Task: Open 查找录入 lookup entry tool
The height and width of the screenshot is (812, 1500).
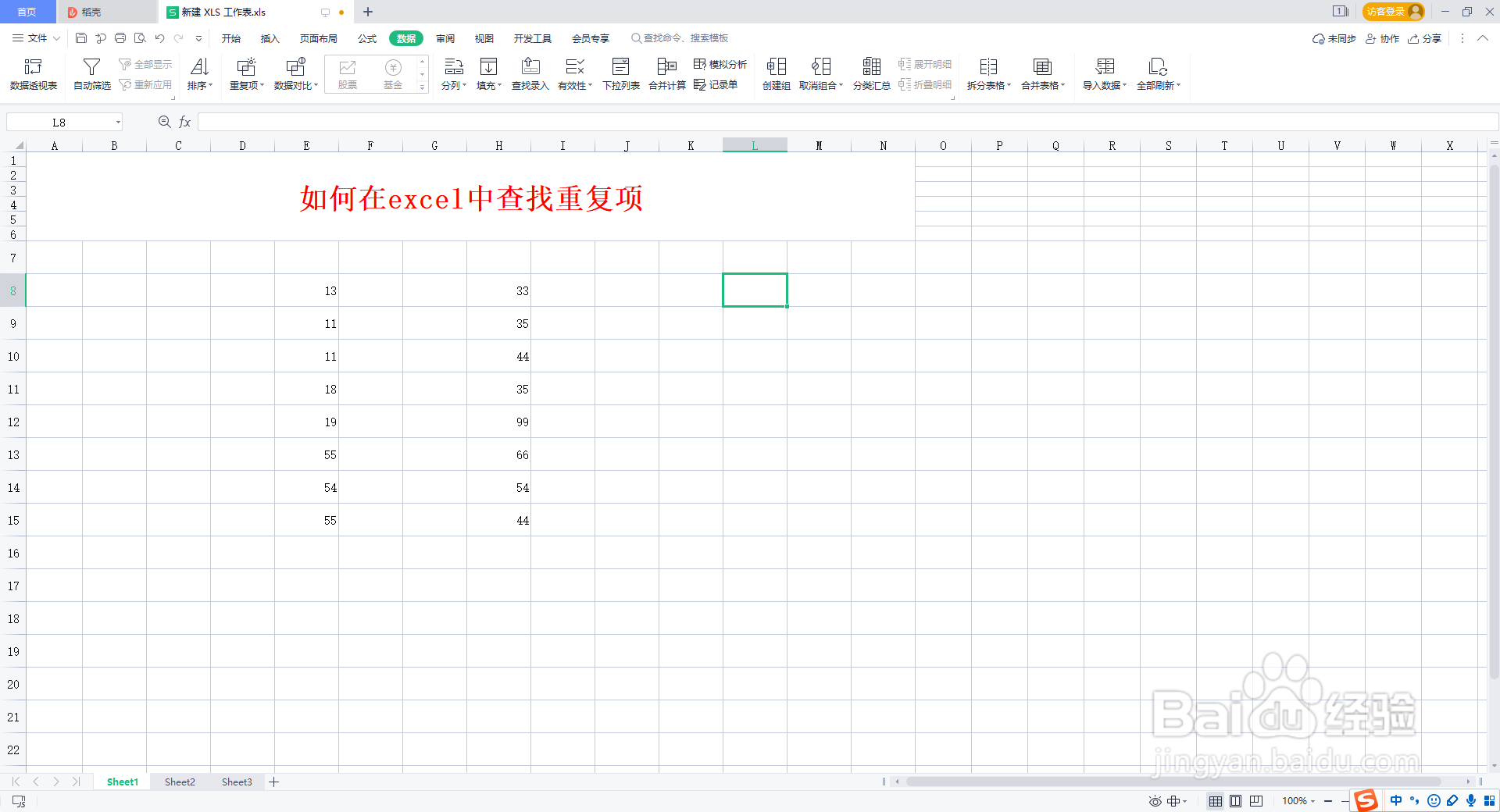Action: 530,74
